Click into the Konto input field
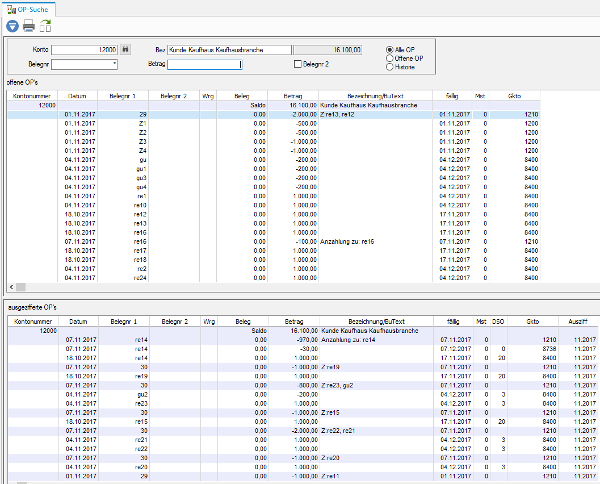This screenshot has height=484, width=600. click(85, 50)
